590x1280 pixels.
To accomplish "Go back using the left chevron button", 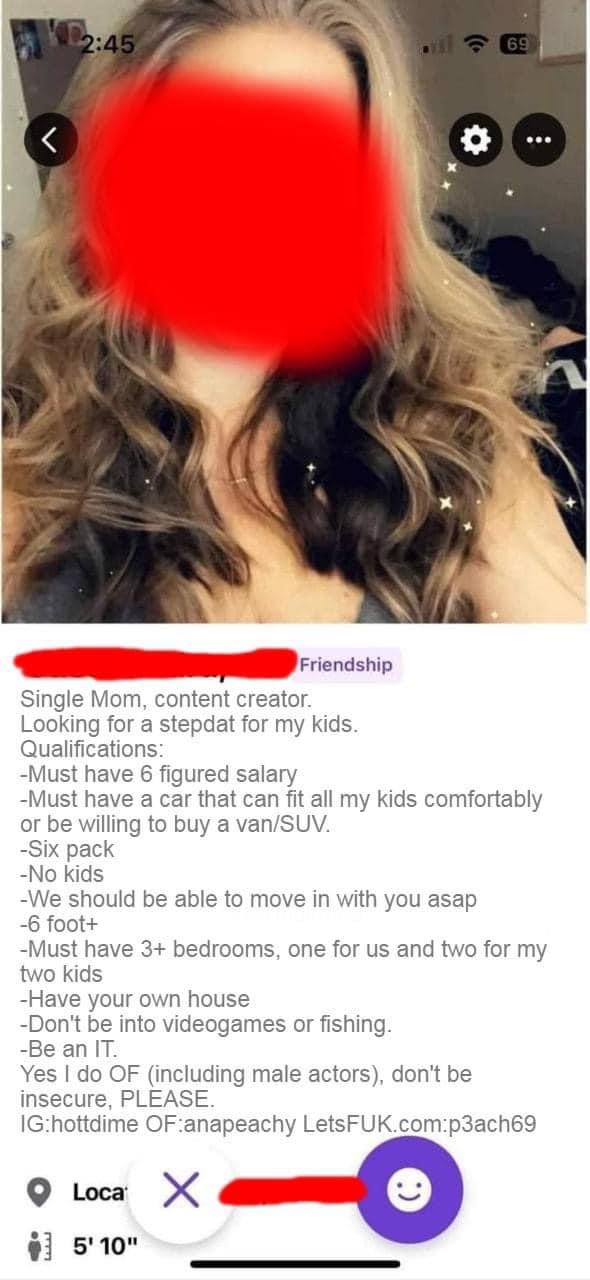I will coord(56,140).
